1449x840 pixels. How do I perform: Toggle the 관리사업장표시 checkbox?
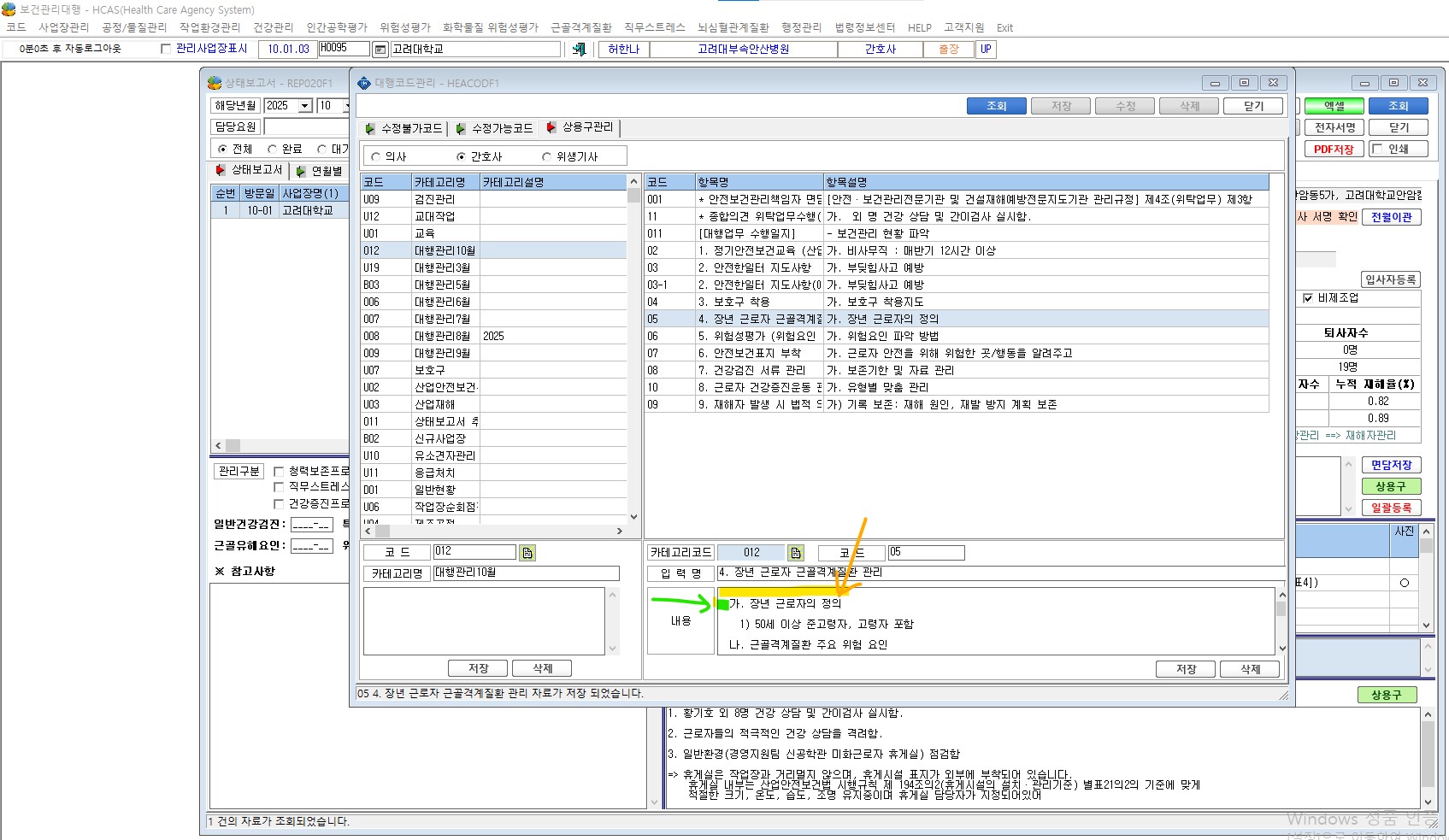coord(166,49)
